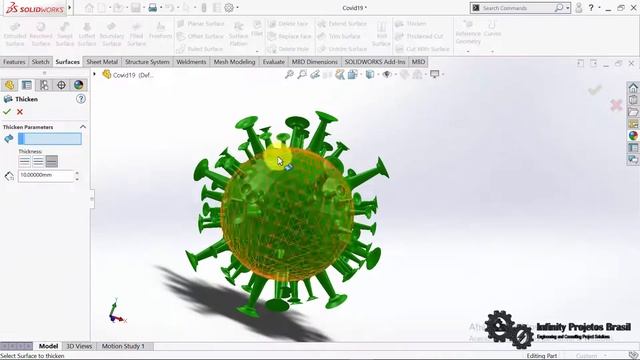Open the ConfigurationManager tab
Screen dimensions: 640x360
pos(44,85)
